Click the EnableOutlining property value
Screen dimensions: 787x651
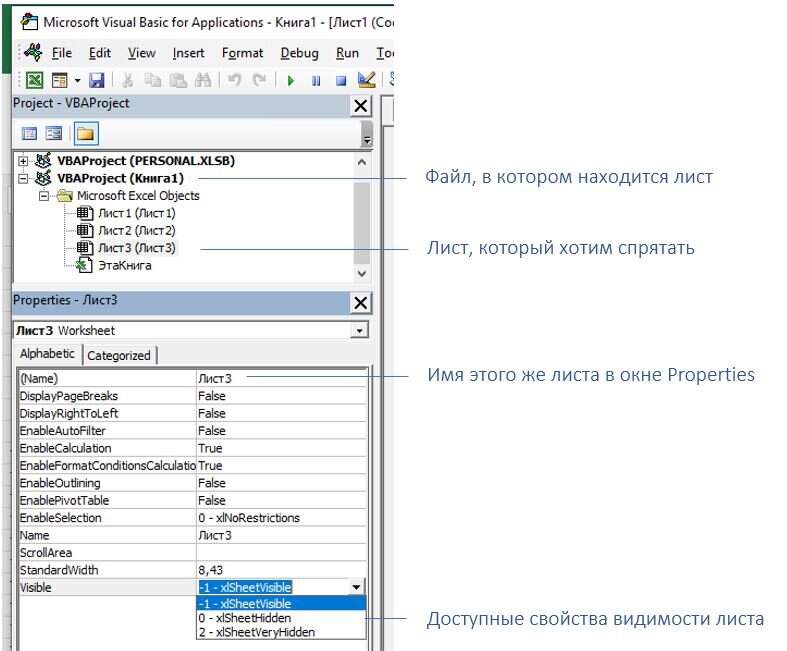(281, 483)
